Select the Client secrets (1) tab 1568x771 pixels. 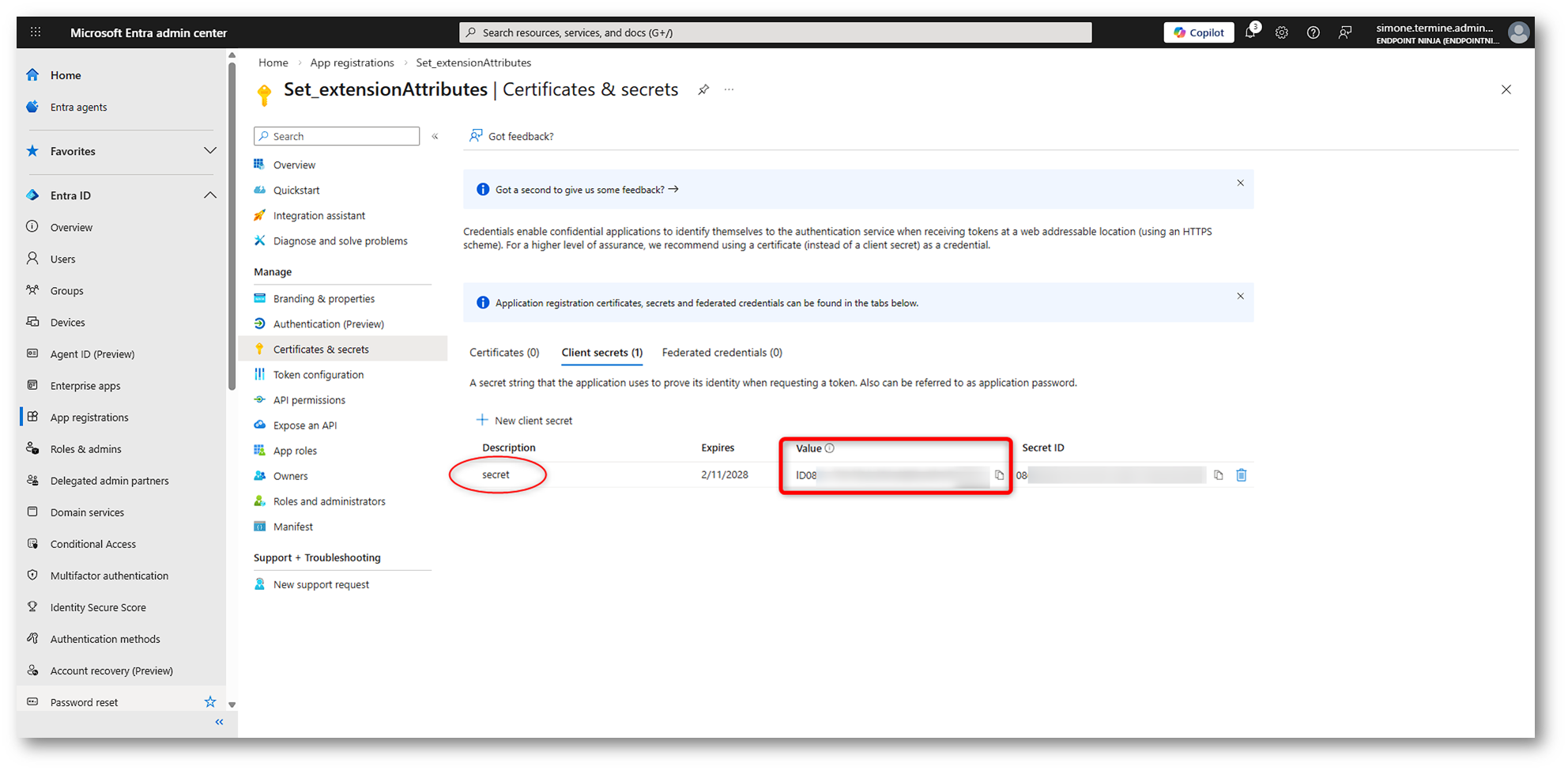pos(602,353)
